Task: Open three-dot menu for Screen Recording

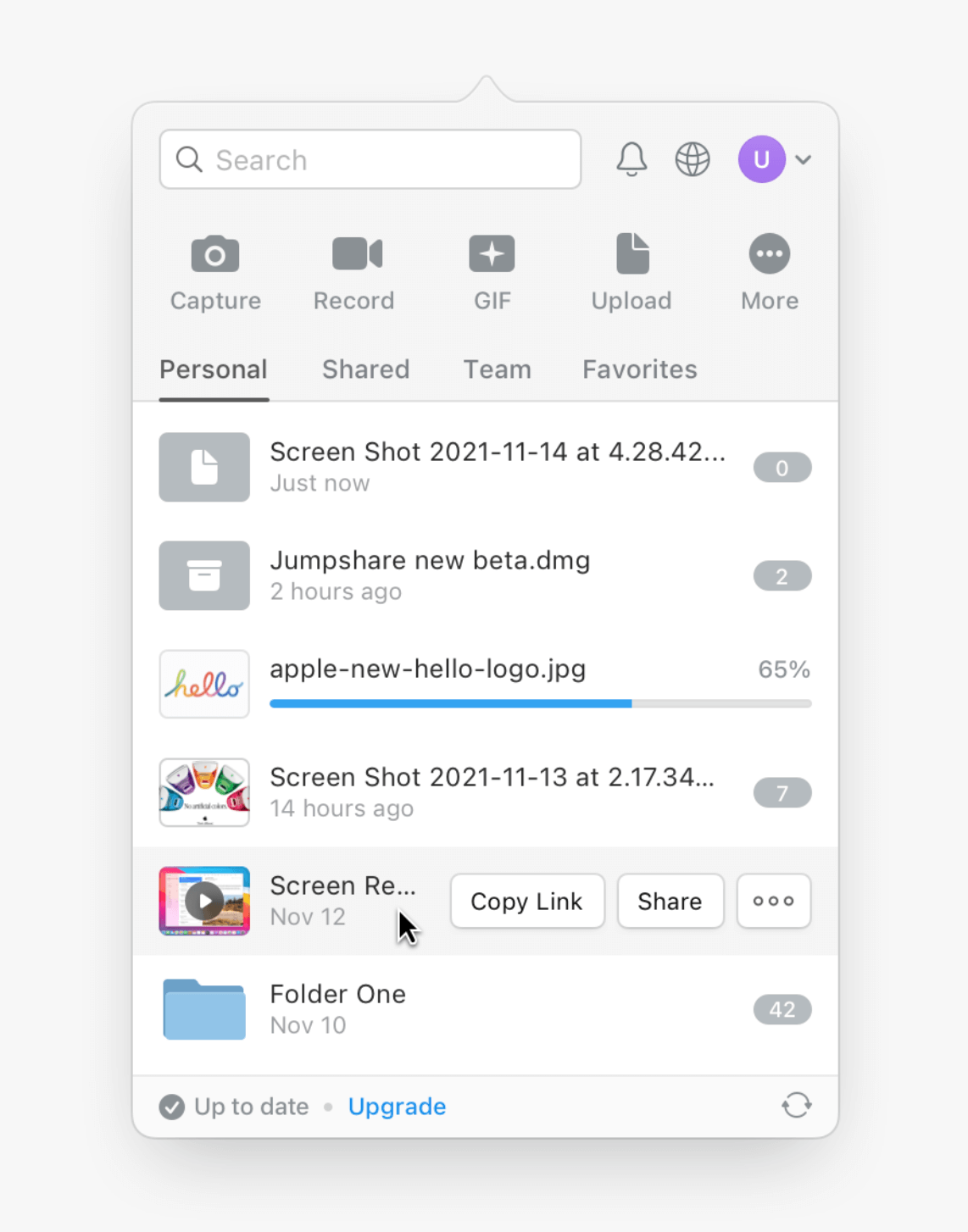Action: click(x=773, y=901)
